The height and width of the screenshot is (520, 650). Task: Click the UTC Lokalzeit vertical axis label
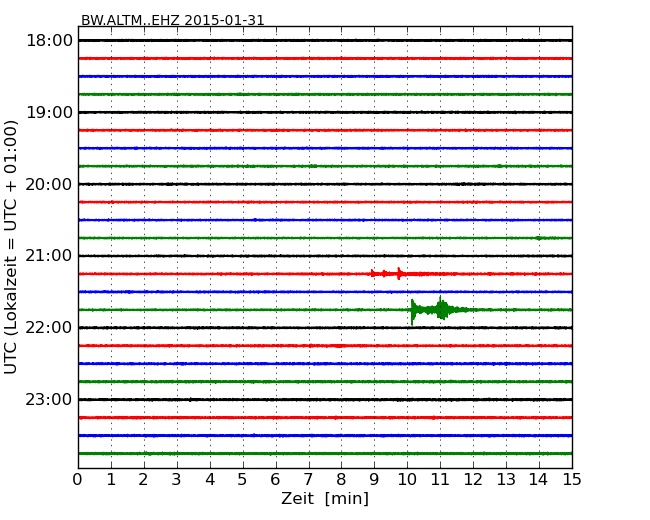pos(11,247)
